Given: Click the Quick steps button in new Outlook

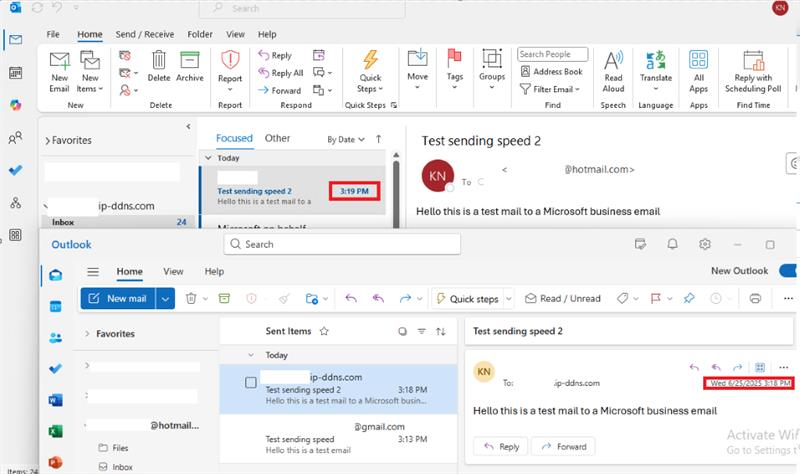Looking at the screenshot, I should tap(468, 299).
